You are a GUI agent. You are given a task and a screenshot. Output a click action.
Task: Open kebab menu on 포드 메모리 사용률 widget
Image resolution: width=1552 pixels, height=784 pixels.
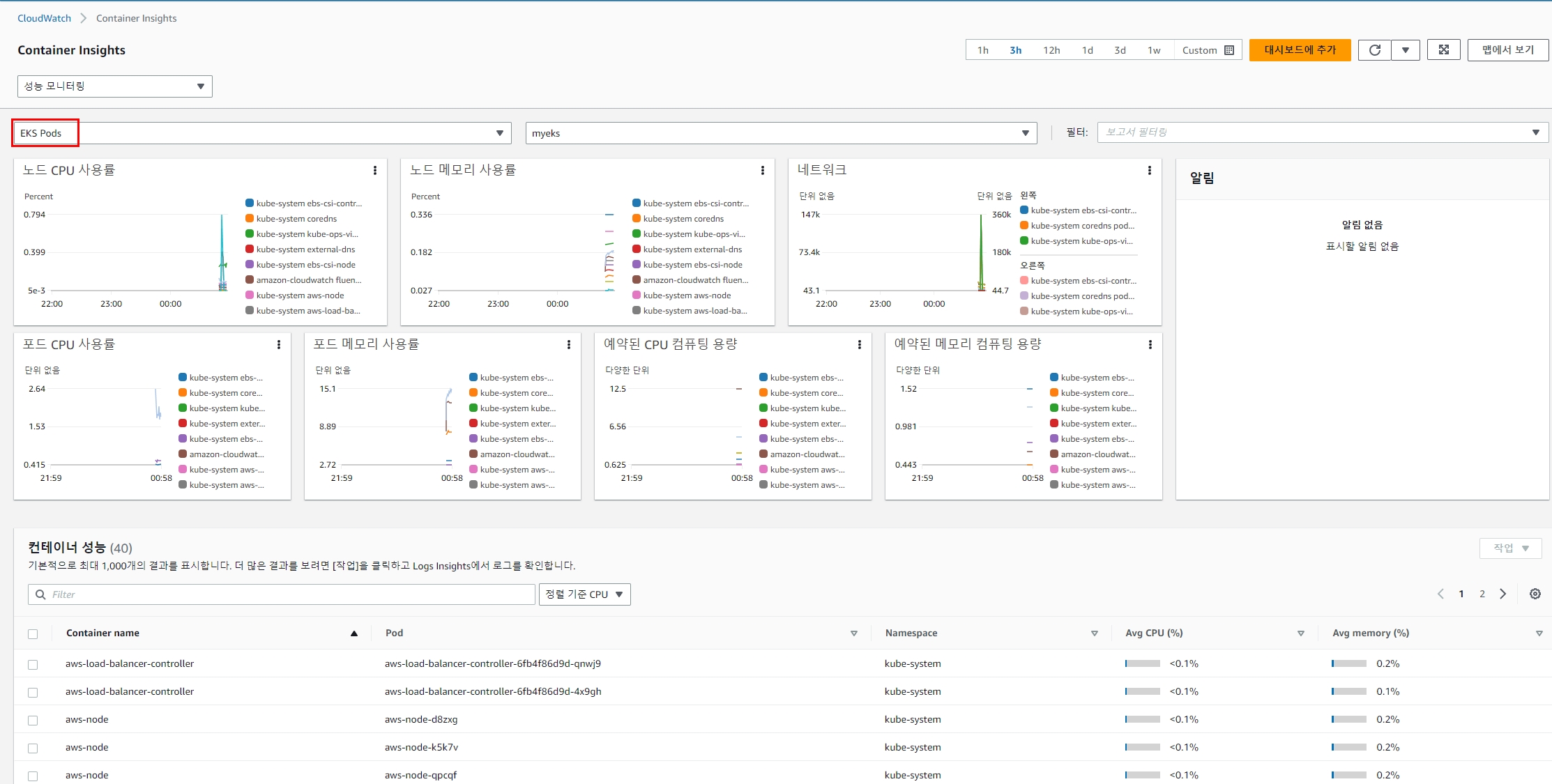(568, 344)
